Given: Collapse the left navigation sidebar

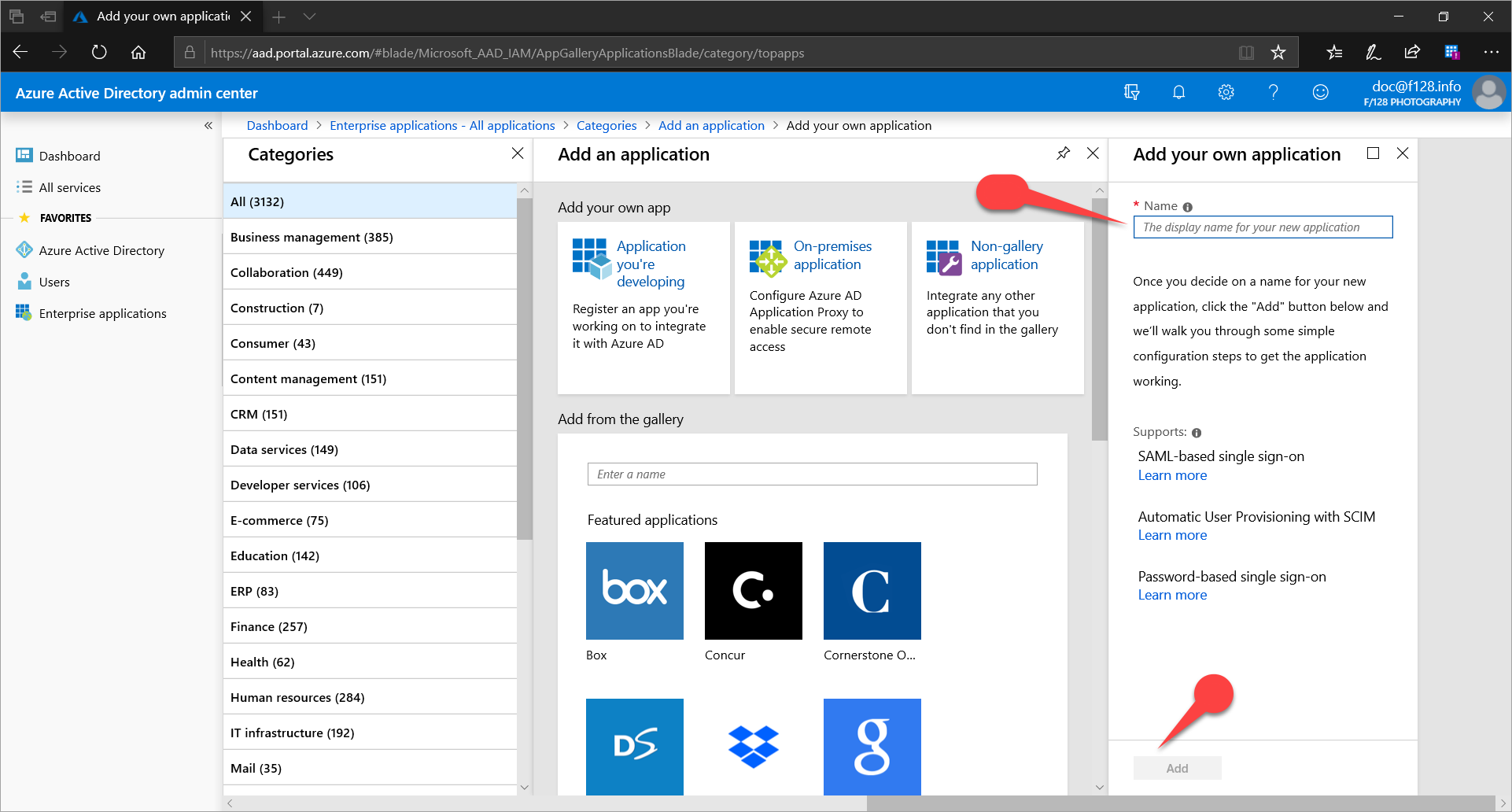Looking at the screenshot, I should [208, 125].
